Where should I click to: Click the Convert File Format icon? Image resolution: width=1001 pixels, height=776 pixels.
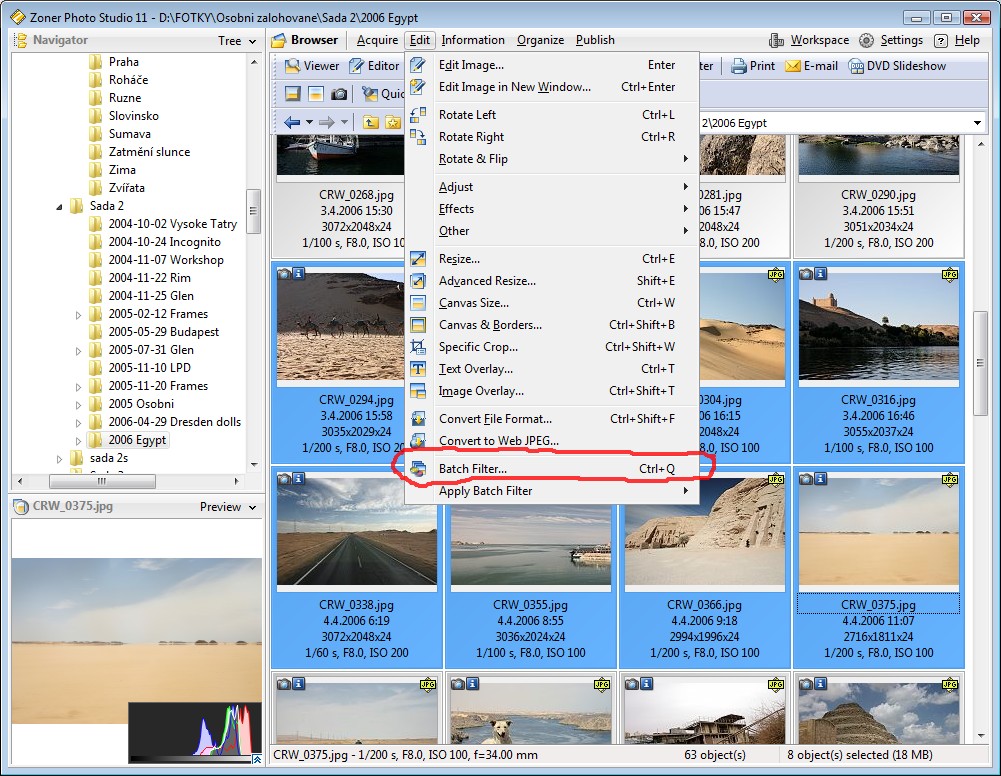tap(418, 419)
